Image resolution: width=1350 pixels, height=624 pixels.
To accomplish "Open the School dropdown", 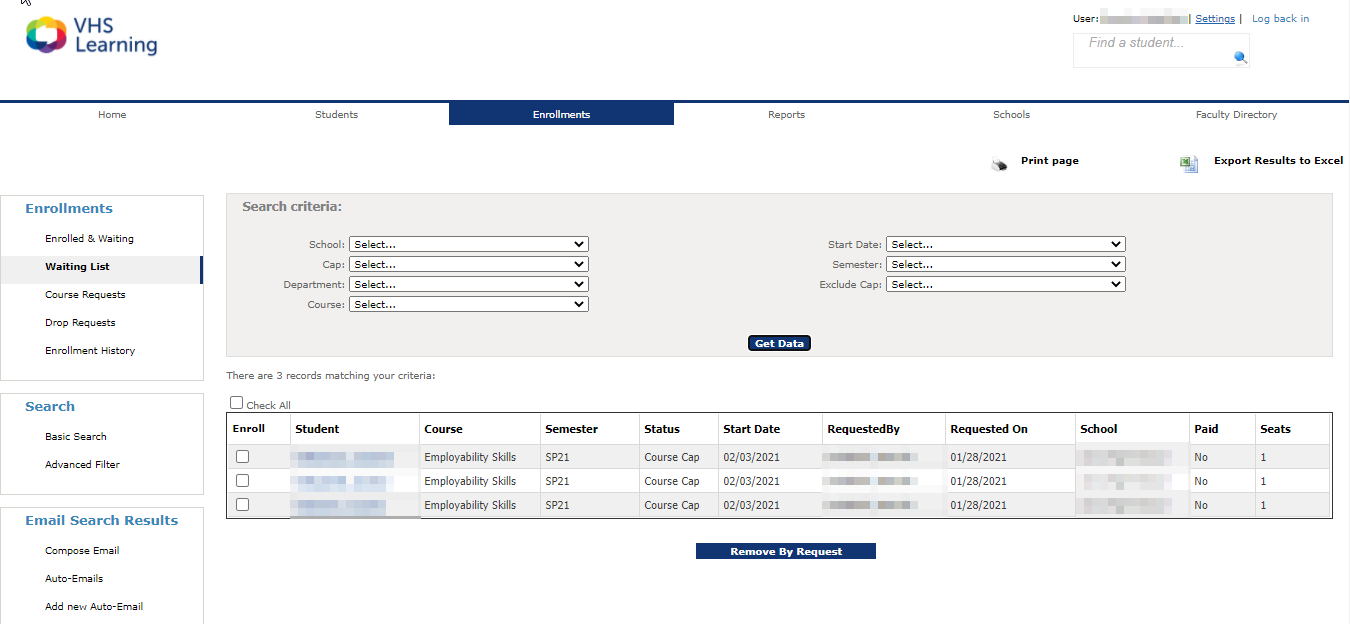I will [x=468, y=244].
